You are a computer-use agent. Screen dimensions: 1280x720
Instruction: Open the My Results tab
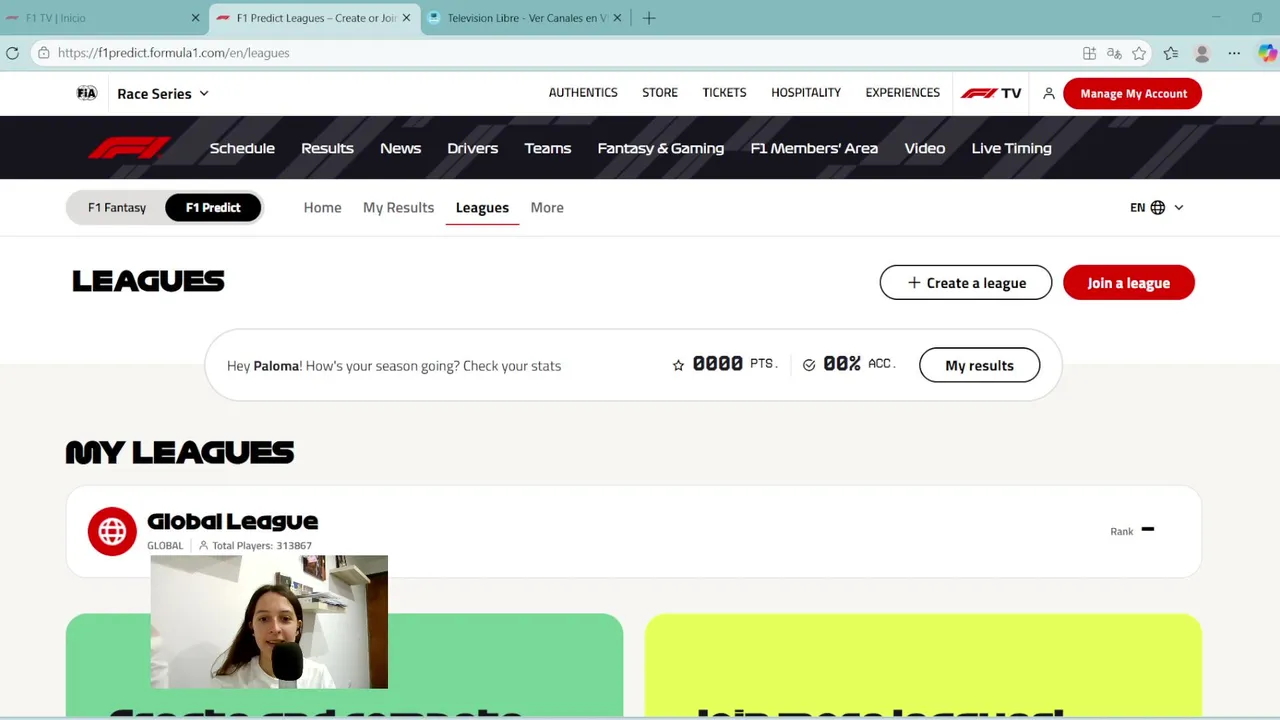[398, 208]
